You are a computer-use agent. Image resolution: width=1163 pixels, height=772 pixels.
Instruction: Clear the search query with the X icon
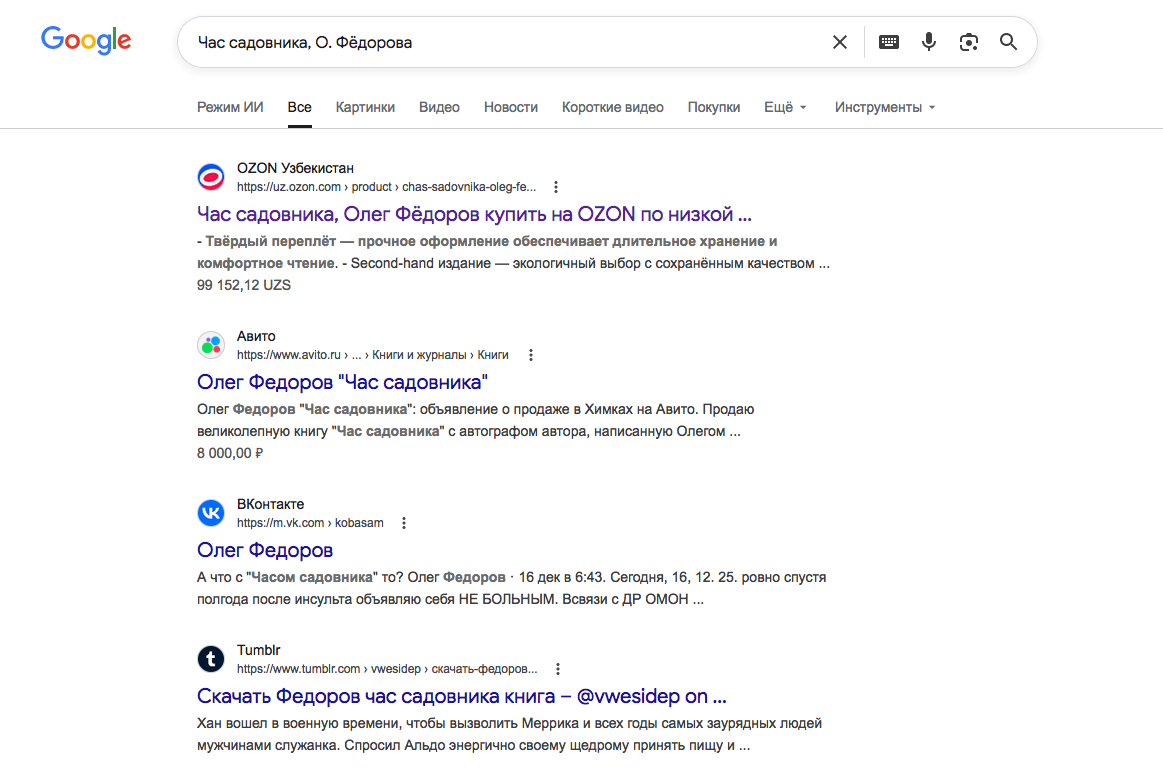(x=840, y=42)
